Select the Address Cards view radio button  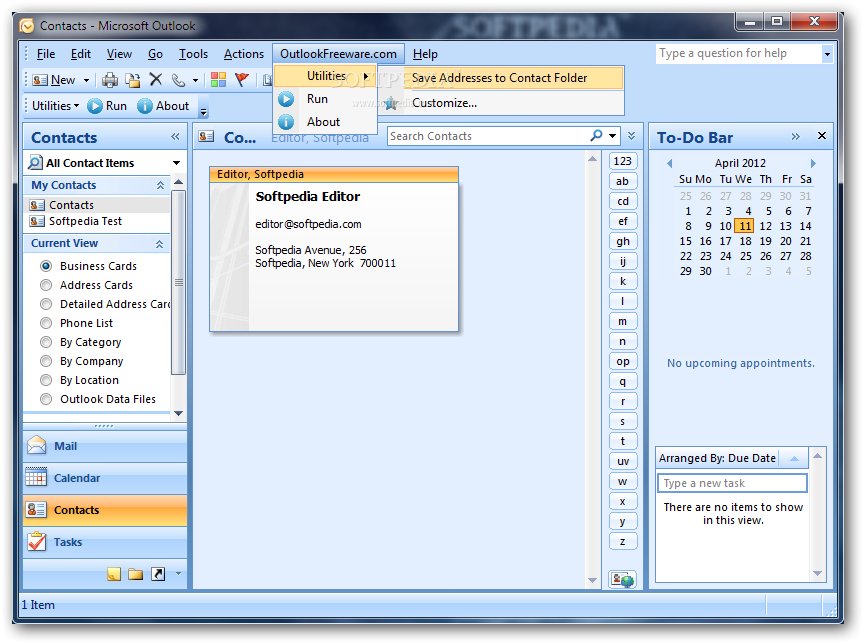tap(46, 285)
